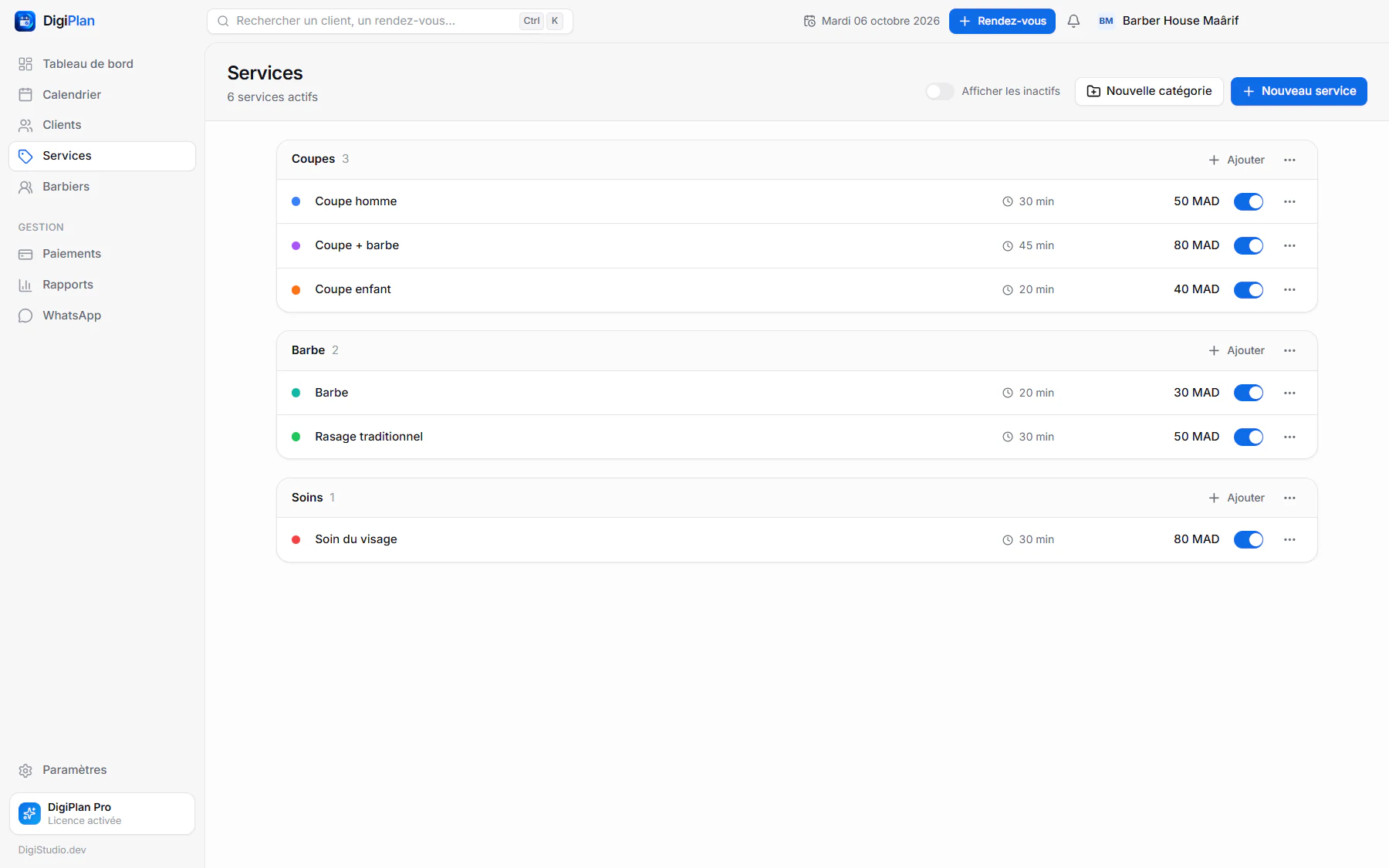The image size is (1389, 868).
Task: Open Paramètres settings
Action: [102, 770]
